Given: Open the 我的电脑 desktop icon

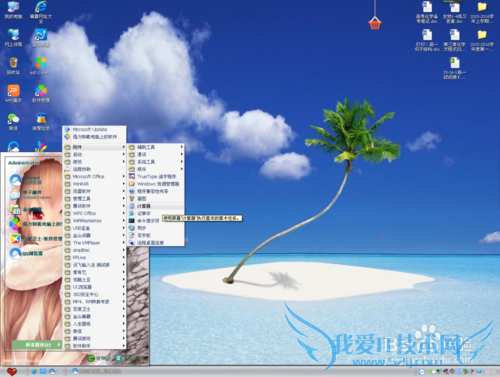Looking at the screenshot, I should [x=13, y=10].
